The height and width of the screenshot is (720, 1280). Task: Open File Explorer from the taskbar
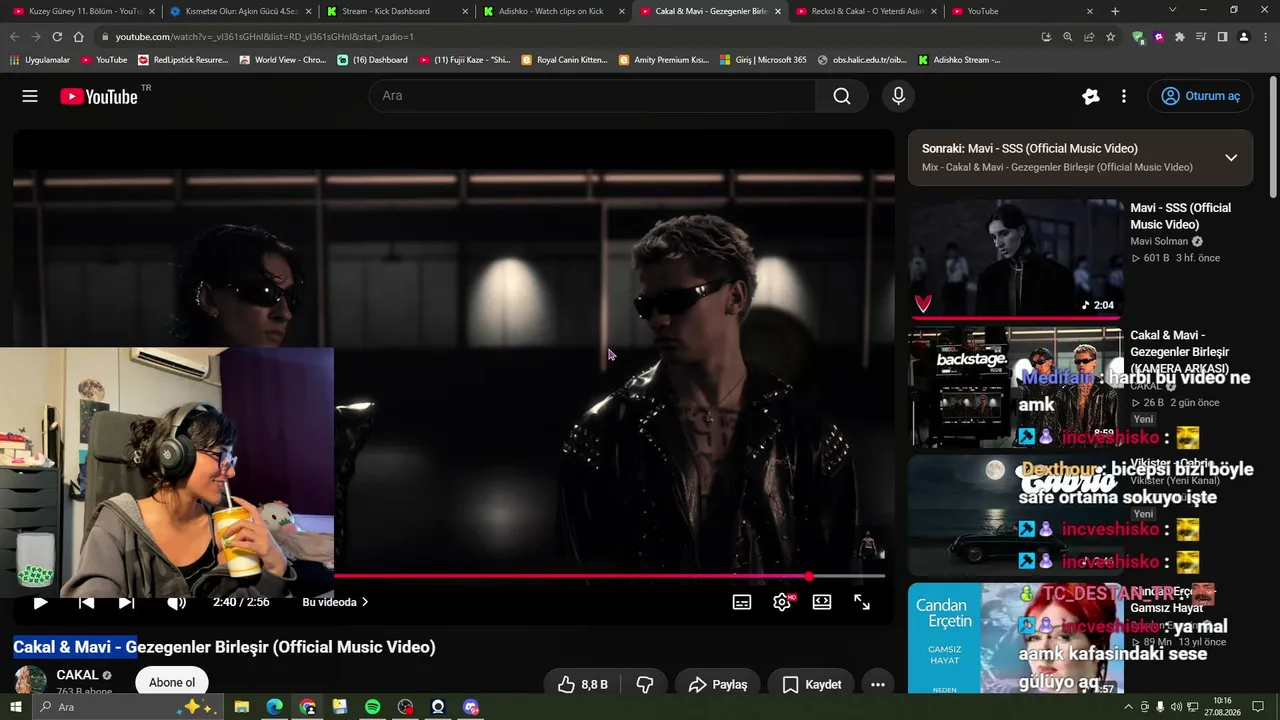coord(242,707)
